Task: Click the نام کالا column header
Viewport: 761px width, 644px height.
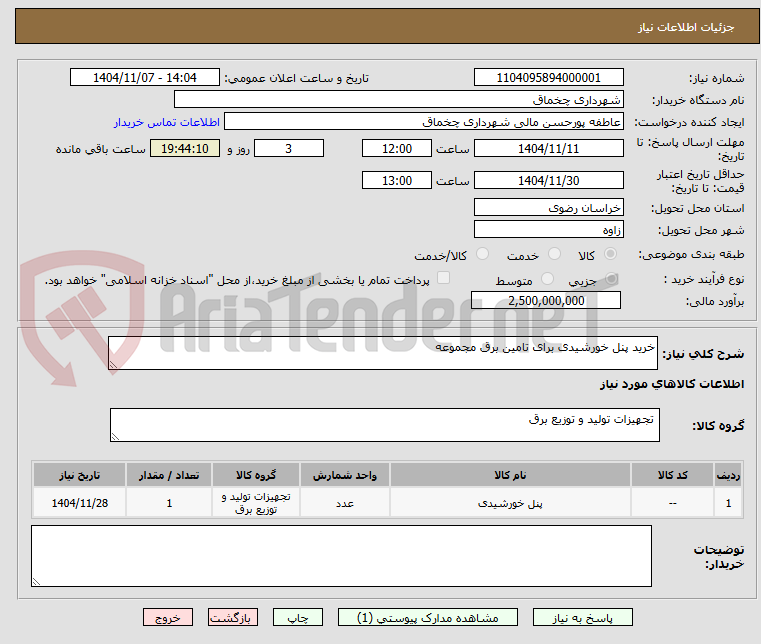Action: [510, 475]
